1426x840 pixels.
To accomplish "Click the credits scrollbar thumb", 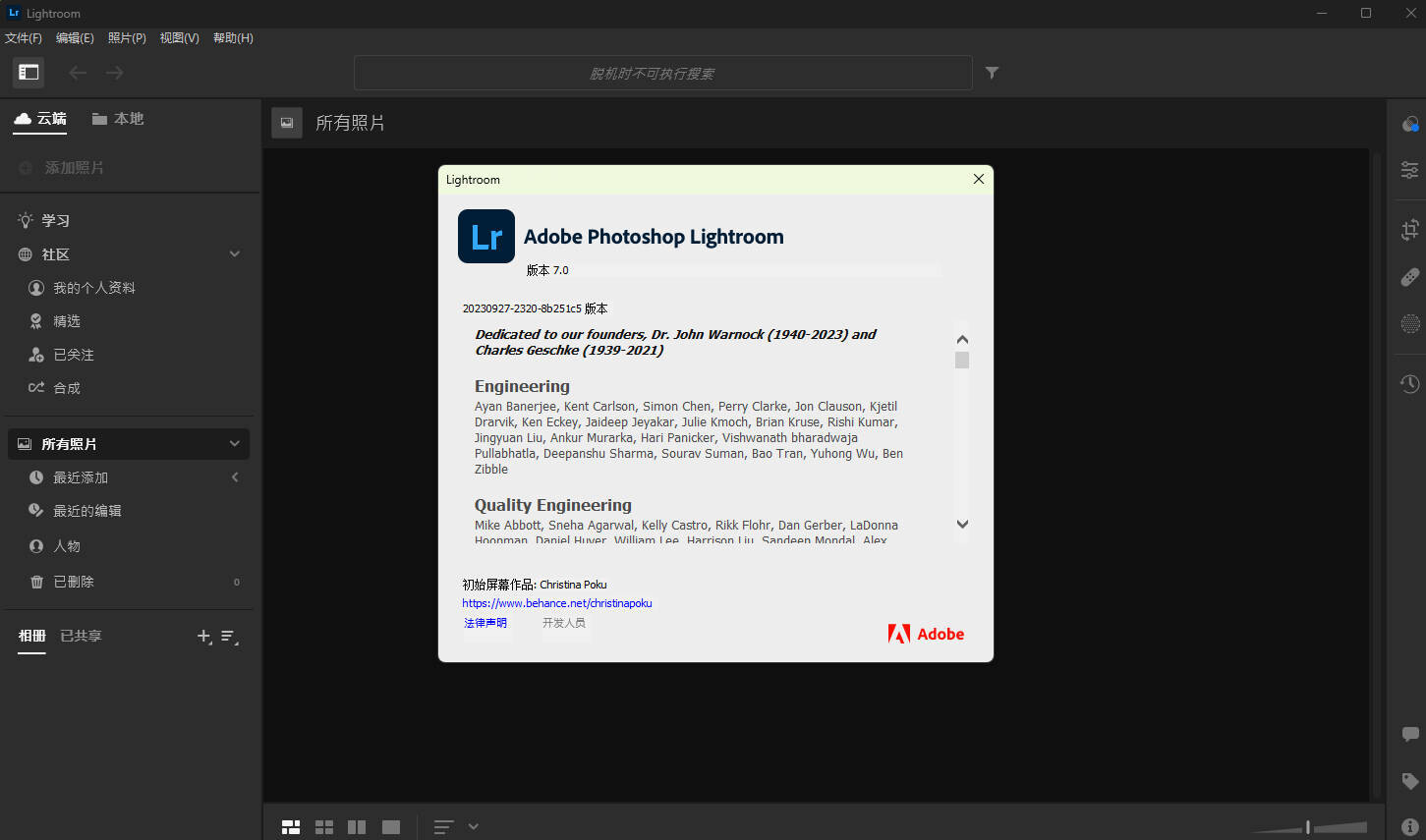I will (x=962, y=360).
